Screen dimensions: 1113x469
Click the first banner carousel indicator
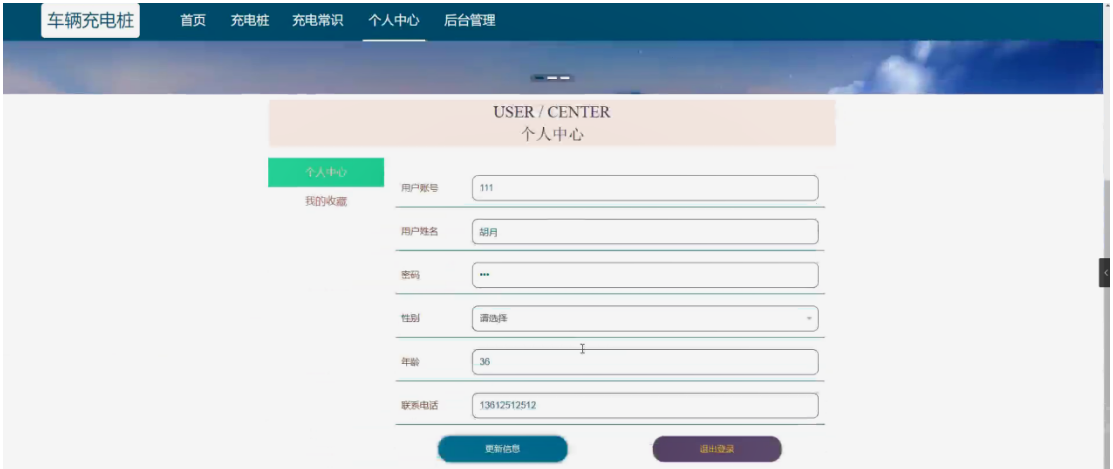[540, 77]
